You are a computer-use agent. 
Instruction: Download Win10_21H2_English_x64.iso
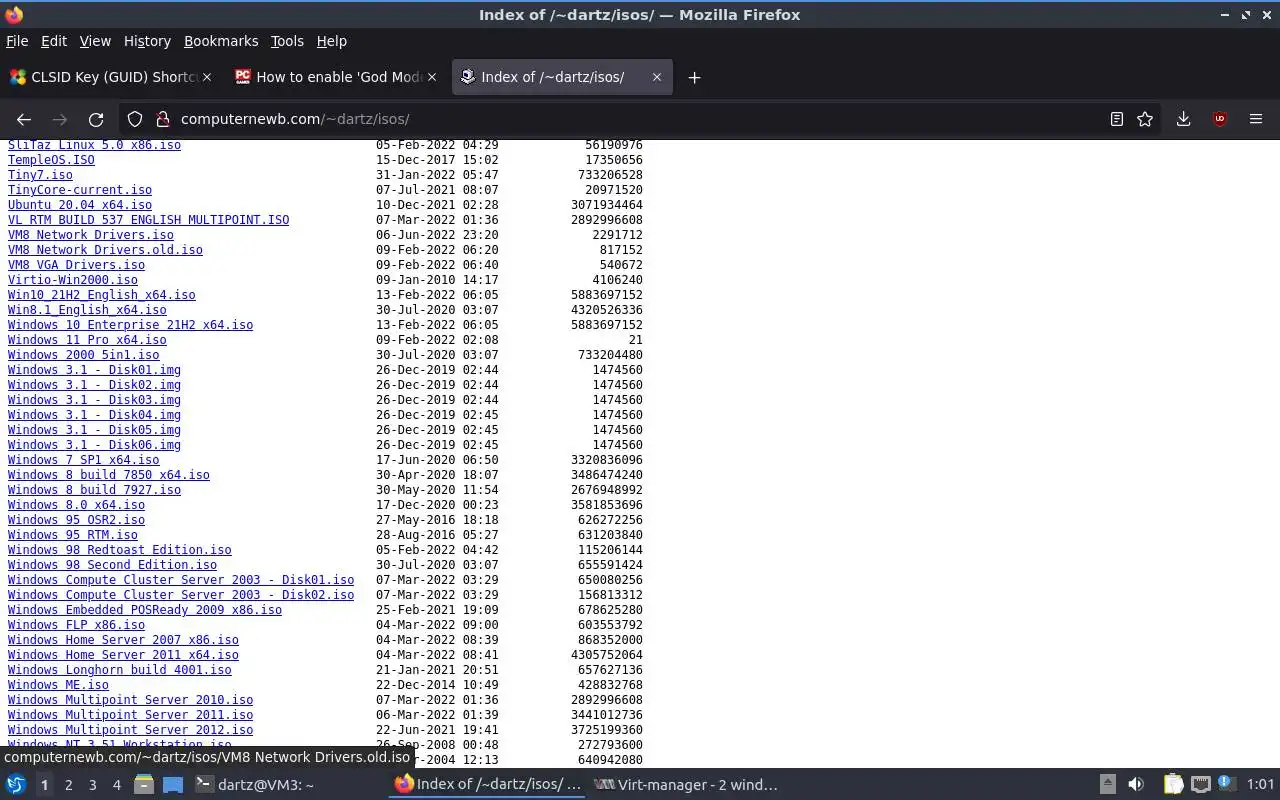pos(102,295)
